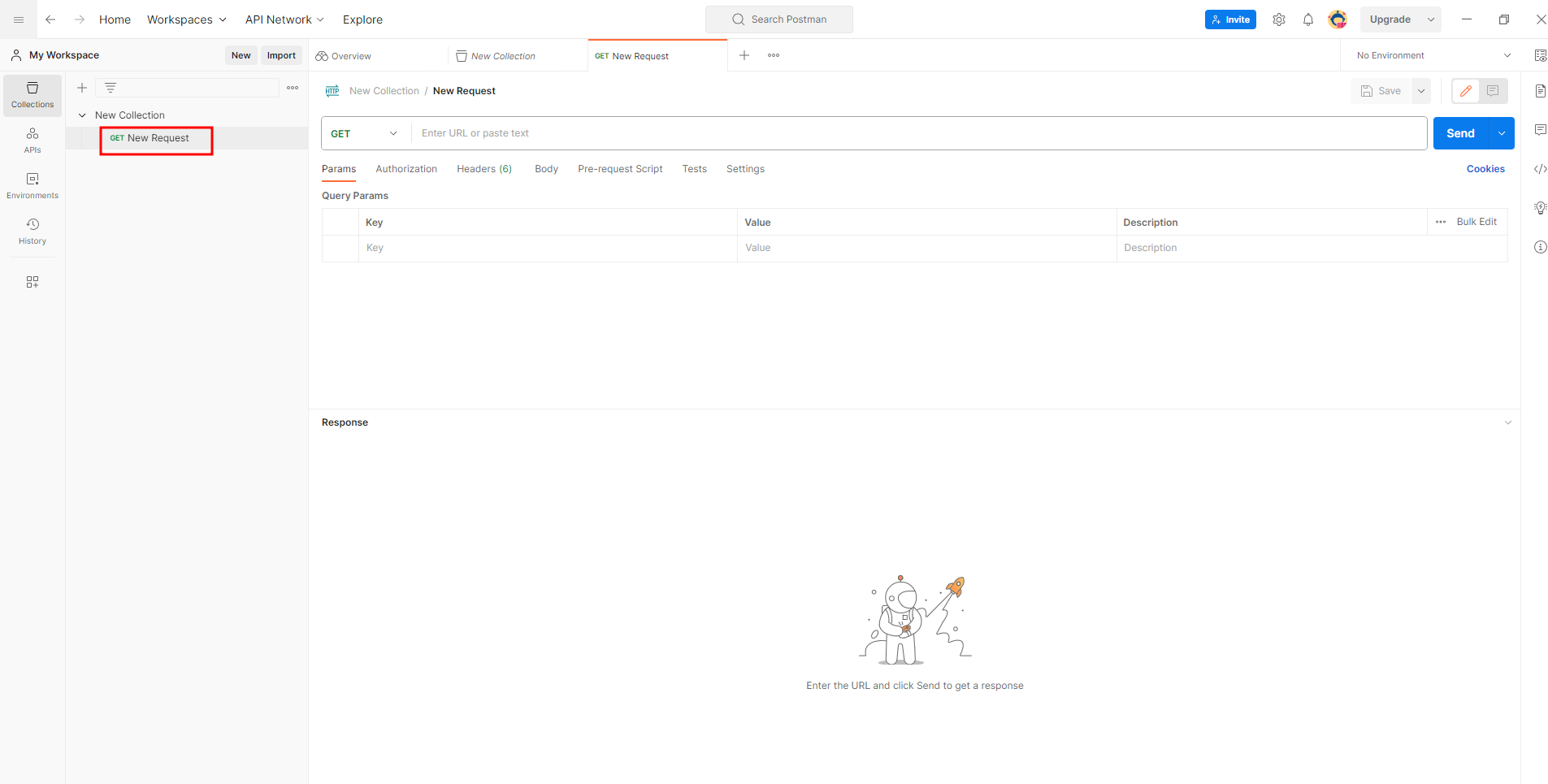
Task: Open query params options dots
Action: tap(1441, 222)
